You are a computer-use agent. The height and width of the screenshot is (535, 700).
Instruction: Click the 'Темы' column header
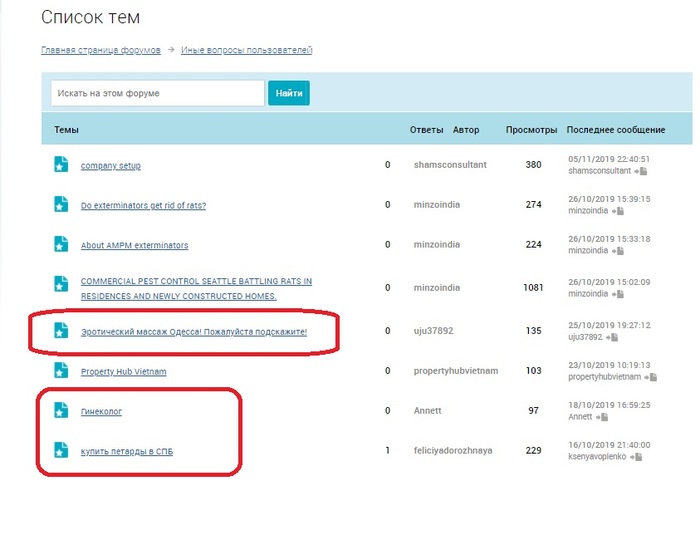pyautogui.click(x=66, y=130)
